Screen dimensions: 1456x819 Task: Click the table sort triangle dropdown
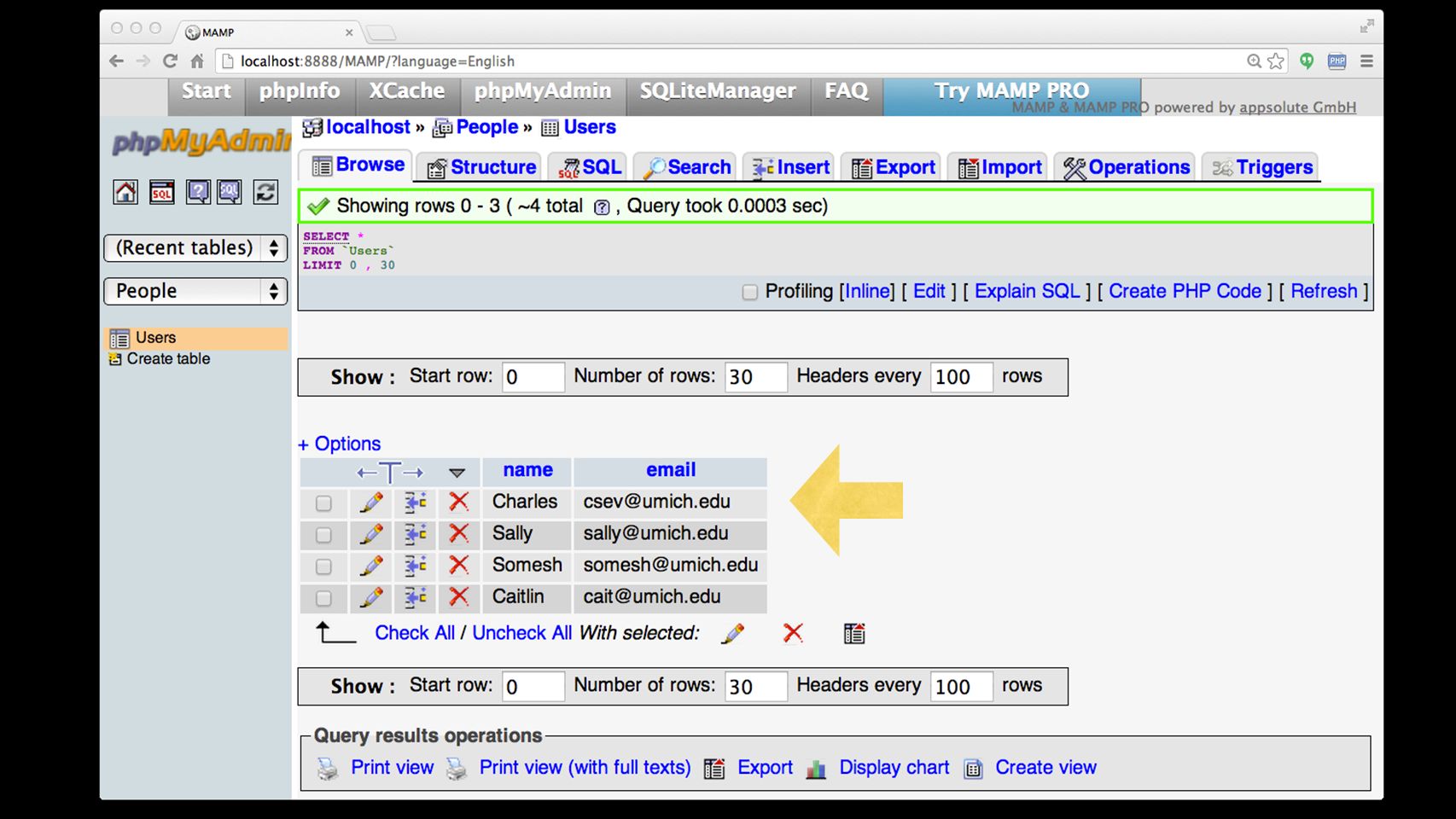pyautogui.click(x=457, y=473)
